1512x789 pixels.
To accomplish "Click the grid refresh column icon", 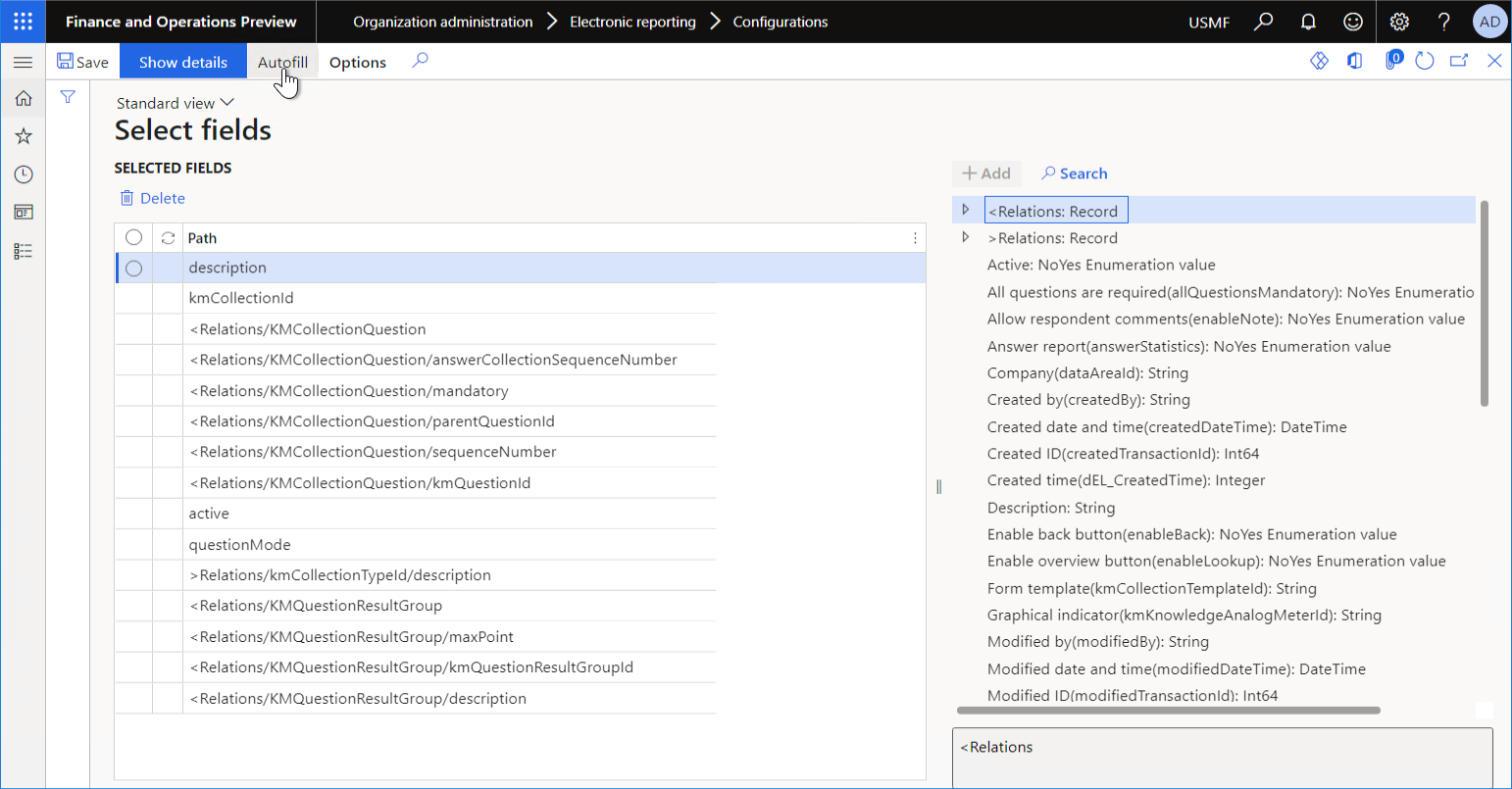I will 168,237.
